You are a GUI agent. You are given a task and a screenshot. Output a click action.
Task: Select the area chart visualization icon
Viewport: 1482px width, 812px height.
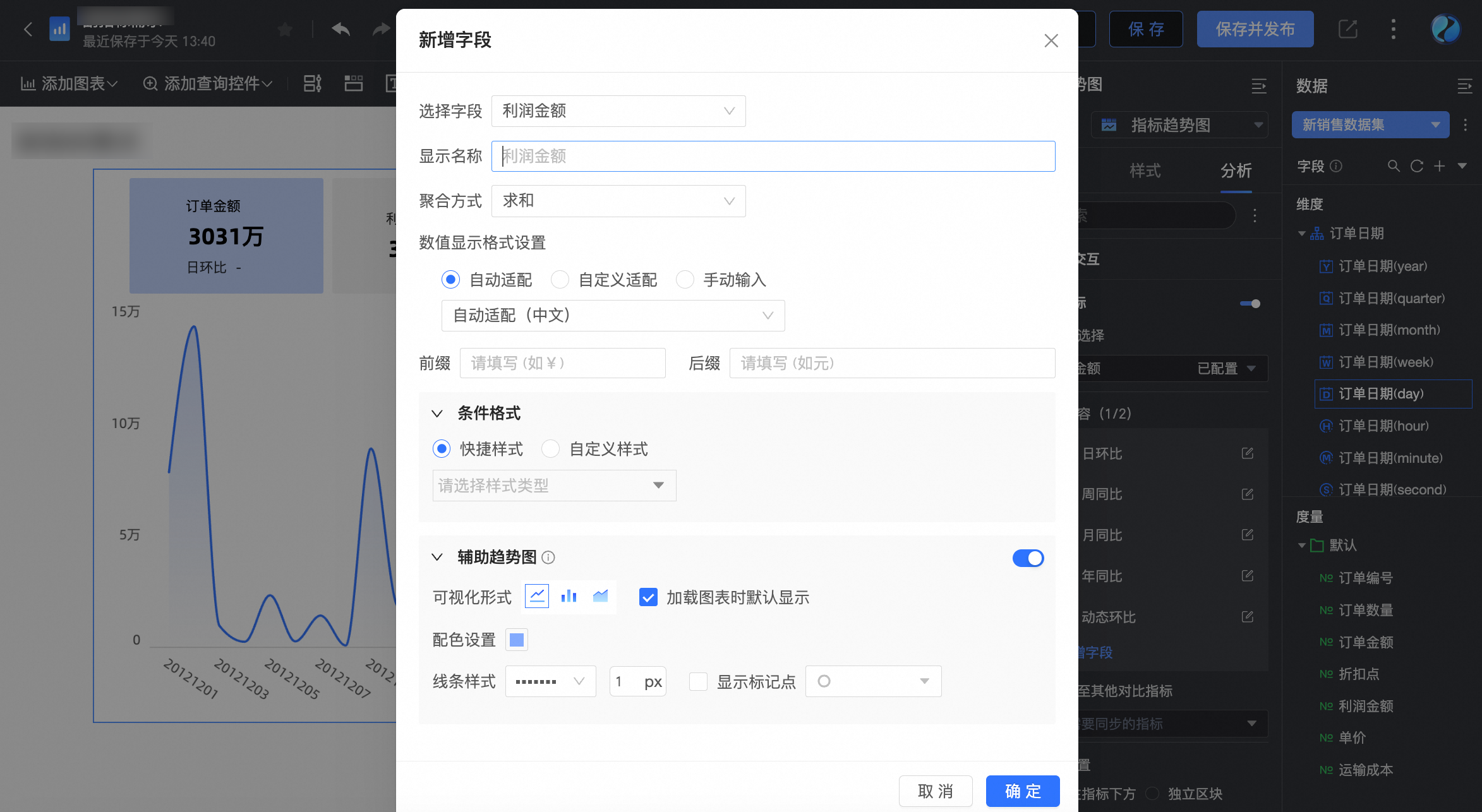coord(600,596)
